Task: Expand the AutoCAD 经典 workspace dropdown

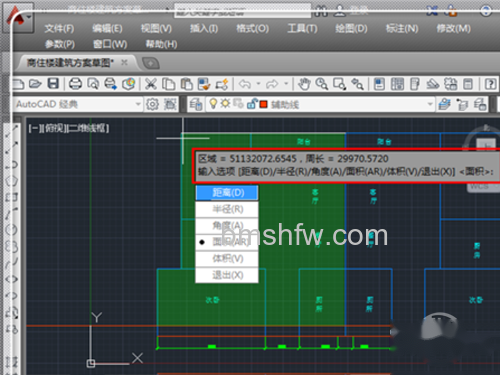Action: [x=138, y=104]
